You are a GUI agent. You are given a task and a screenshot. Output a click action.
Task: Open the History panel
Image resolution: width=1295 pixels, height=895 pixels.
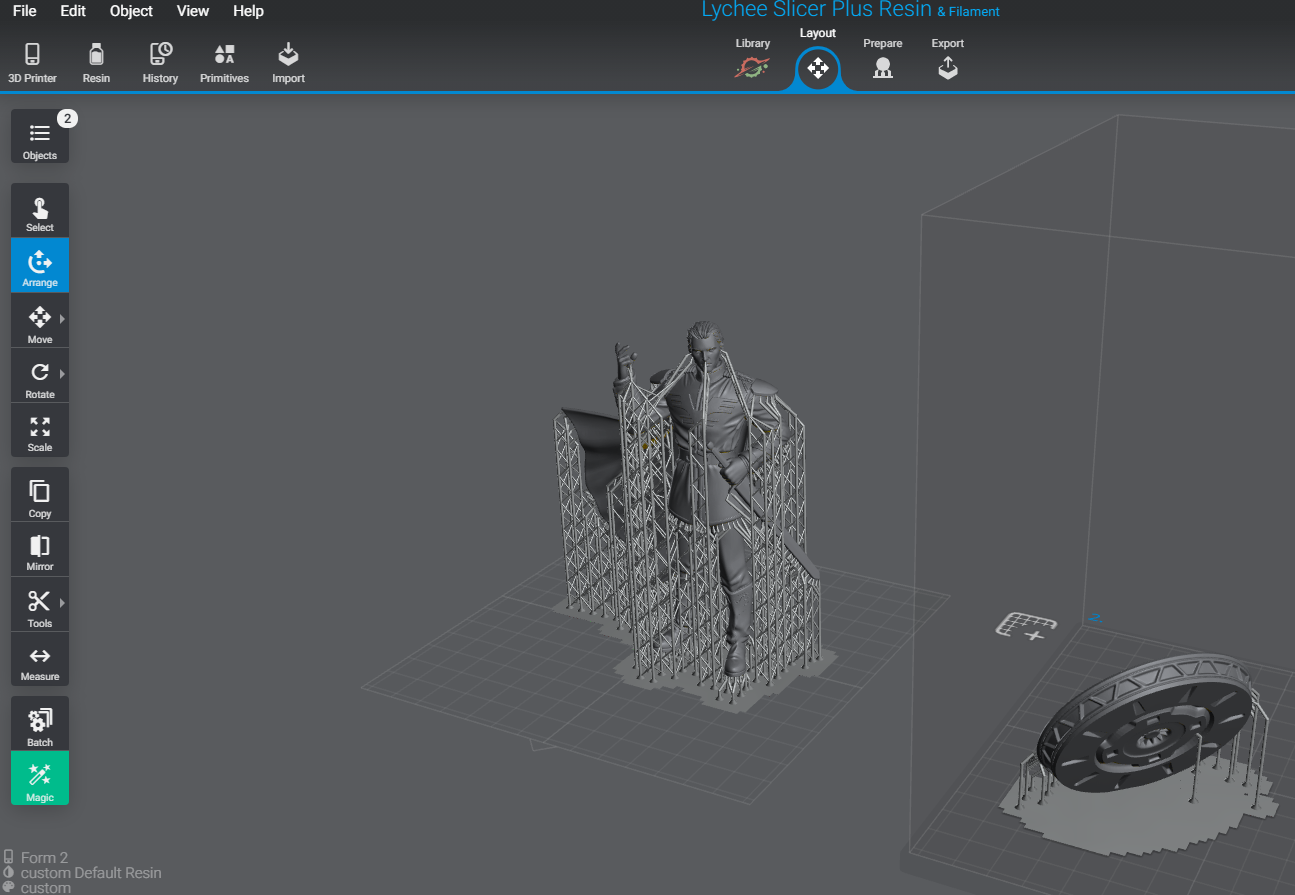[160, 63]
